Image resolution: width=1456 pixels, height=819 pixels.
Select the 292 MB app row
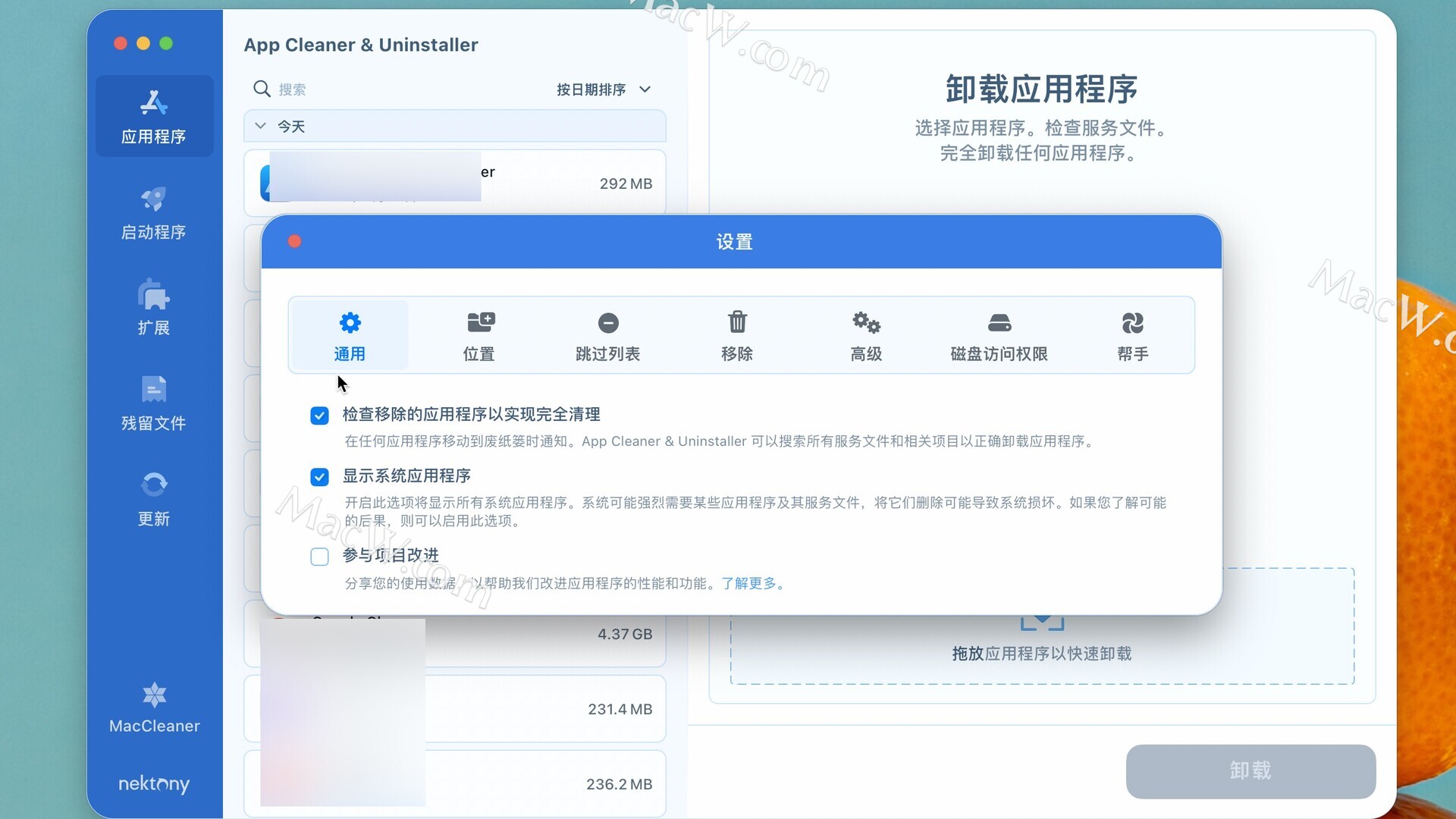pos(455,183)
